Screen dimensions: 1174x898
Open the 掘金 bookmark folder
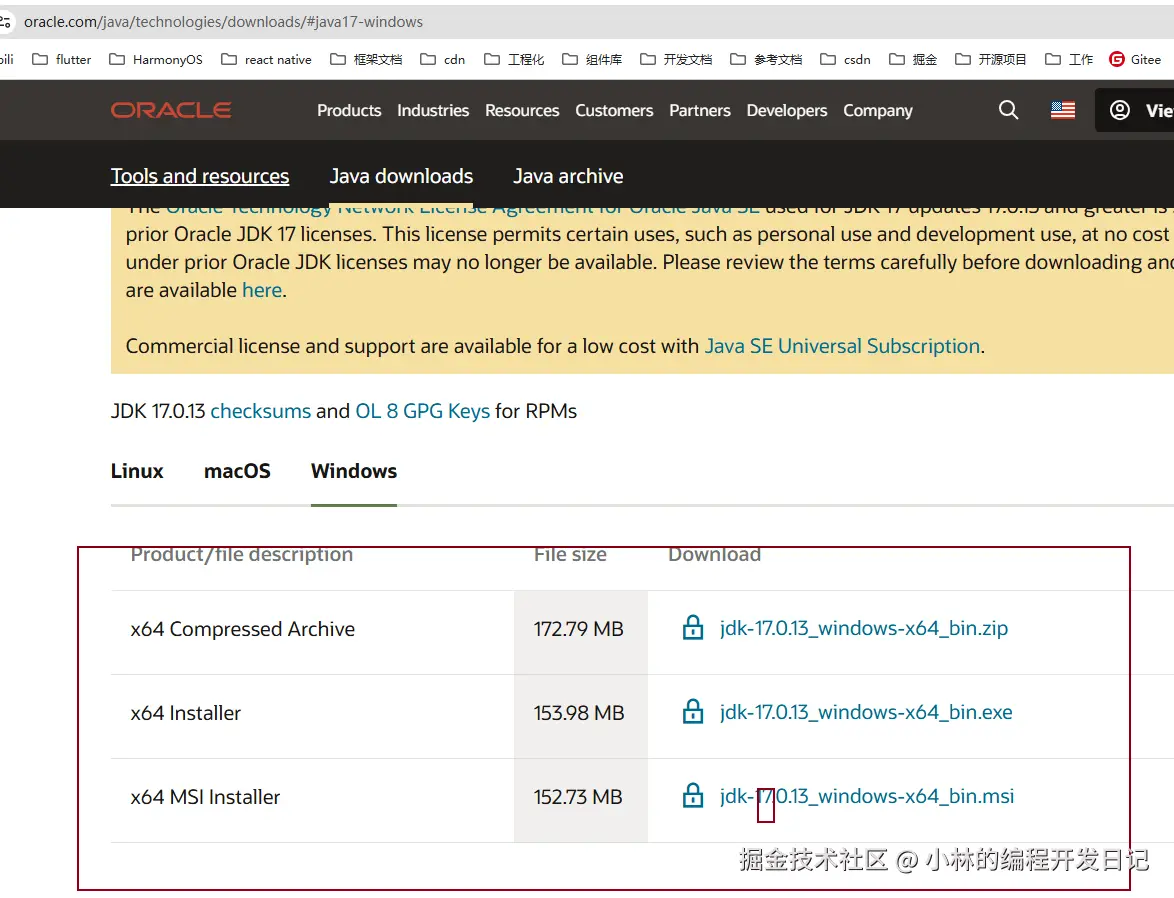point(913,59)
